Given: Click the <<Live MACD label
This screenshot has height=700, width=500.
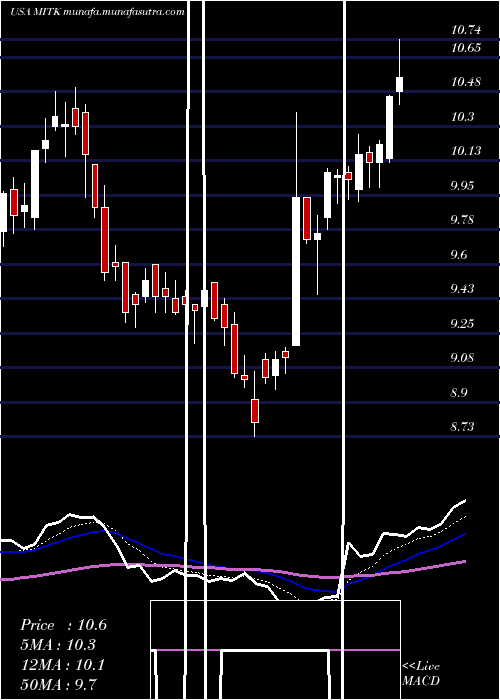Looking at the screenshot, I should 421,674.
